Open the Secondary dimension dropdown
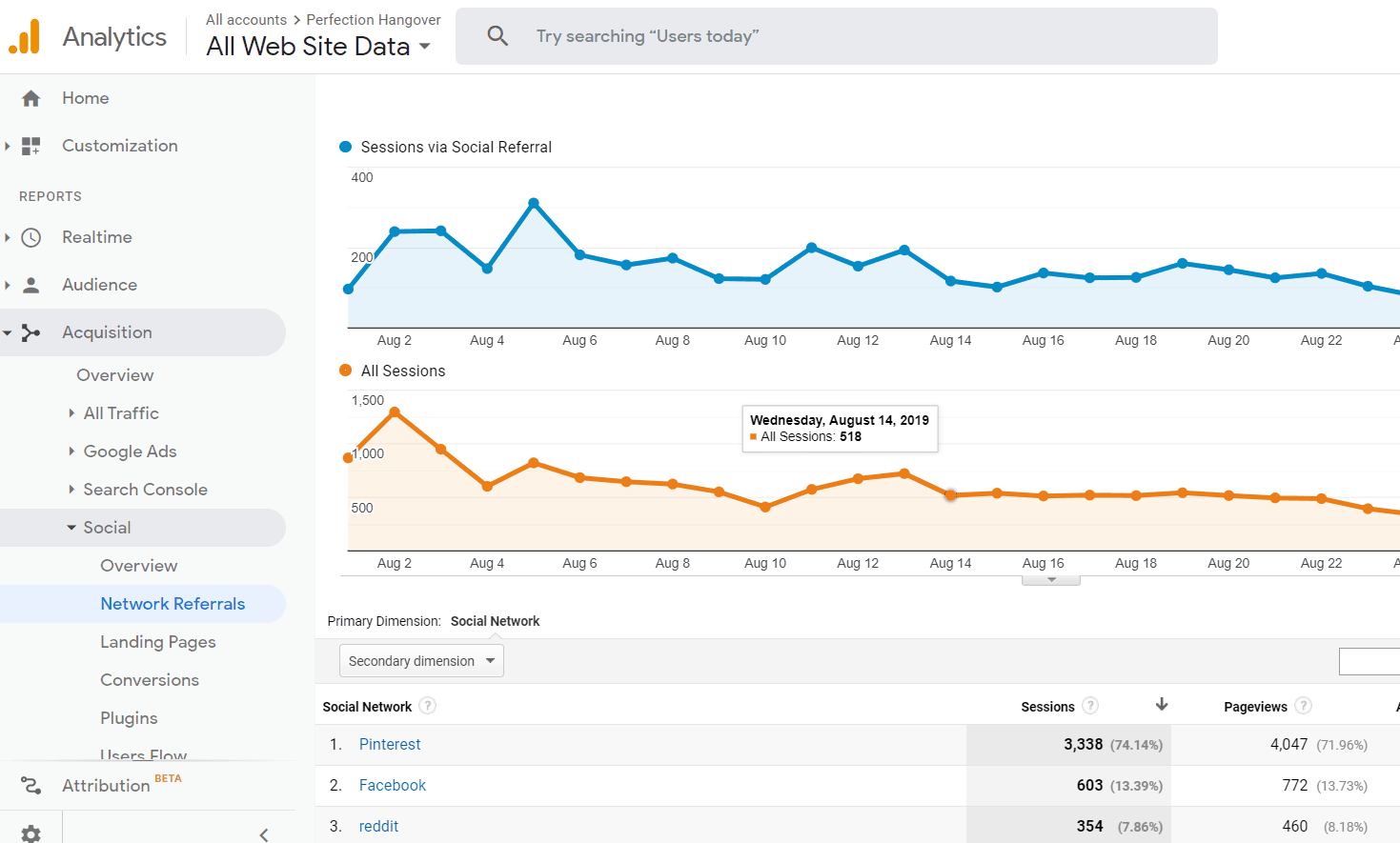Image resolution: width=1400 pixels, height=843 pixels. (421, 661)
